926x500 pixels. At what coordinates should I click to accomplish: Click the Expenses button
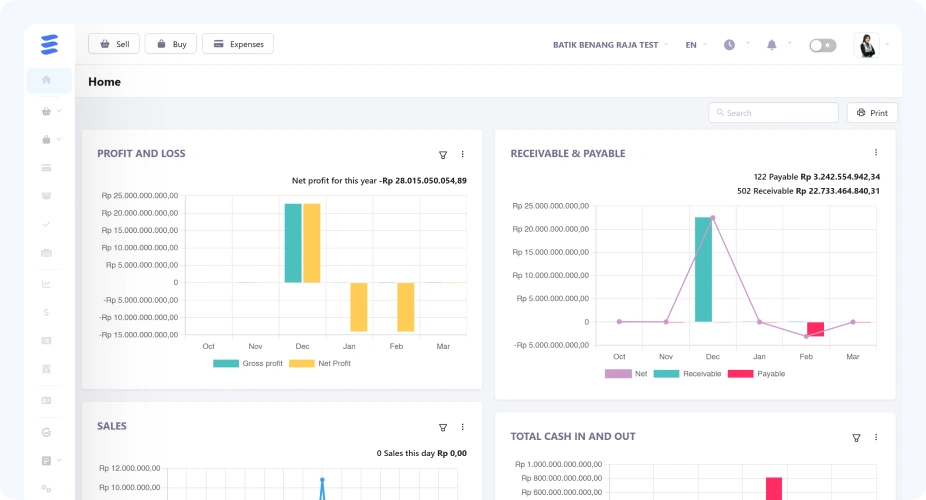[238, 44]
